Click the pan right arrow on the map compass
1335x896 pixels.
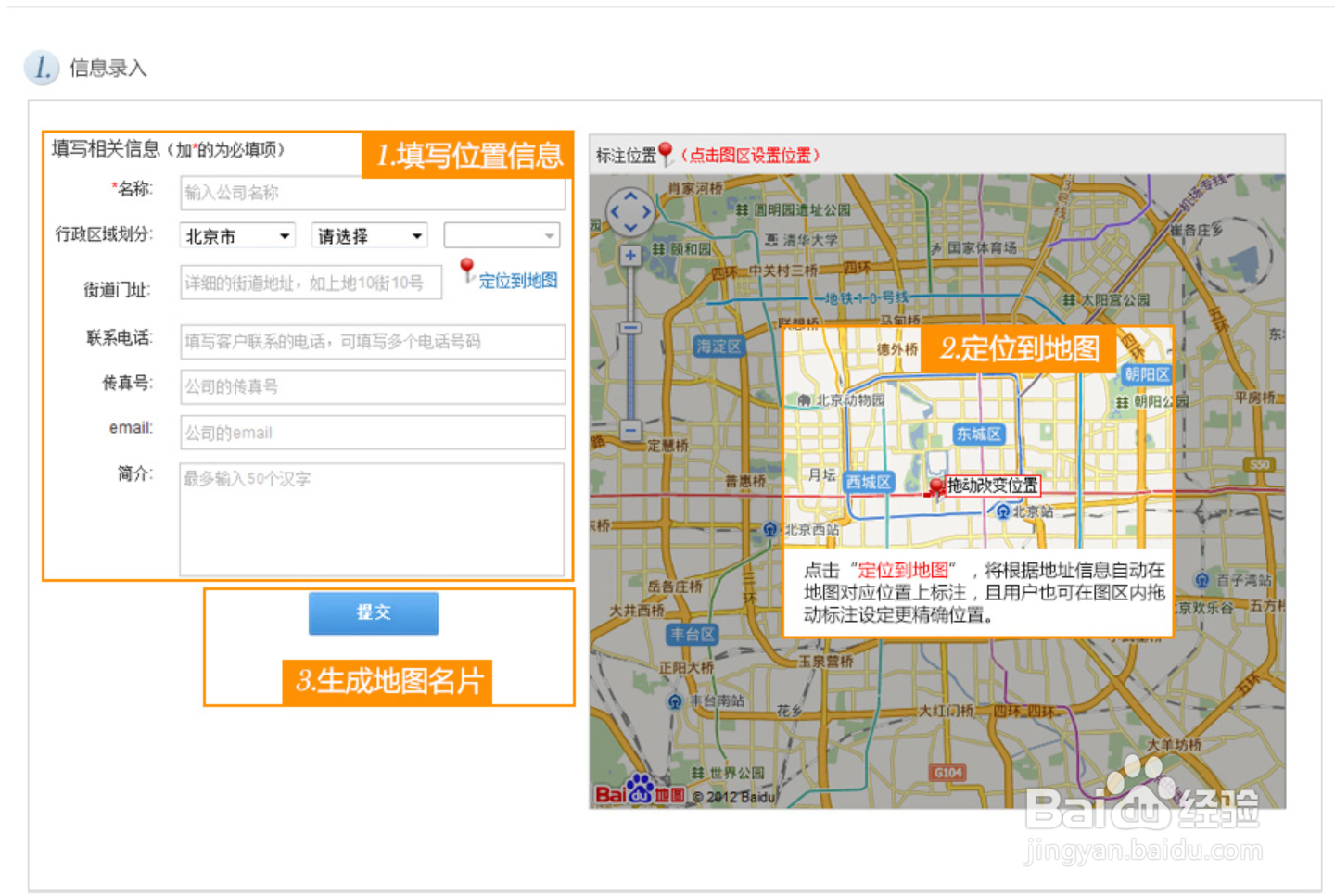[x=646, y=211]
